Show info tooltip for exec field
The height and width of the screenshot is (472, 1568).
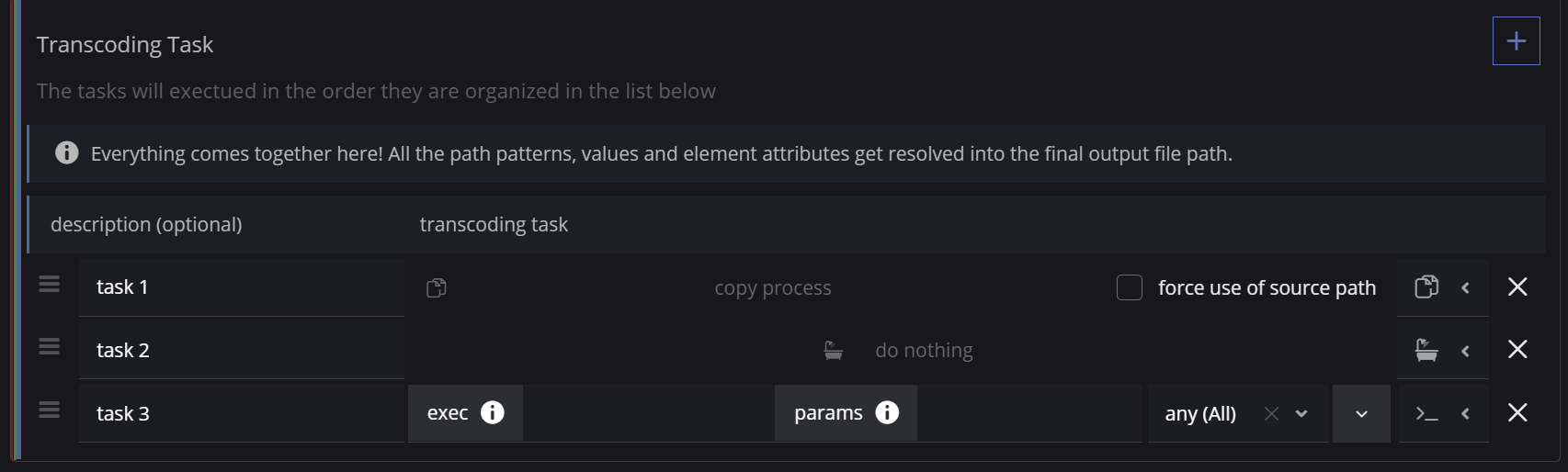(493, 412)
